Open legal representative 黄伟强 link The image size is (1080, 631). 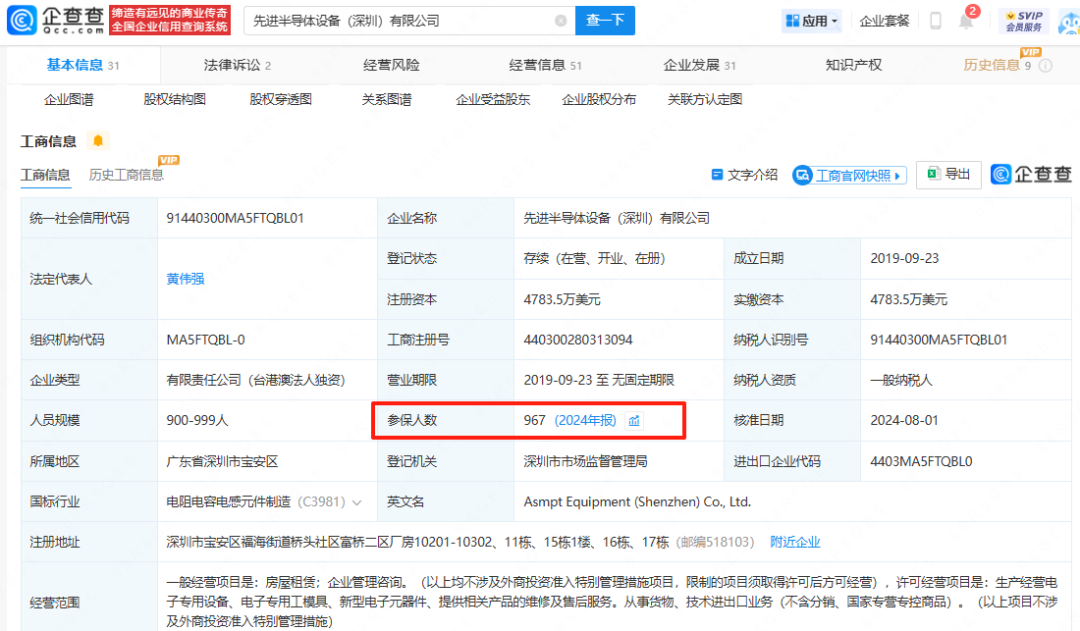[x=185, y=279]
